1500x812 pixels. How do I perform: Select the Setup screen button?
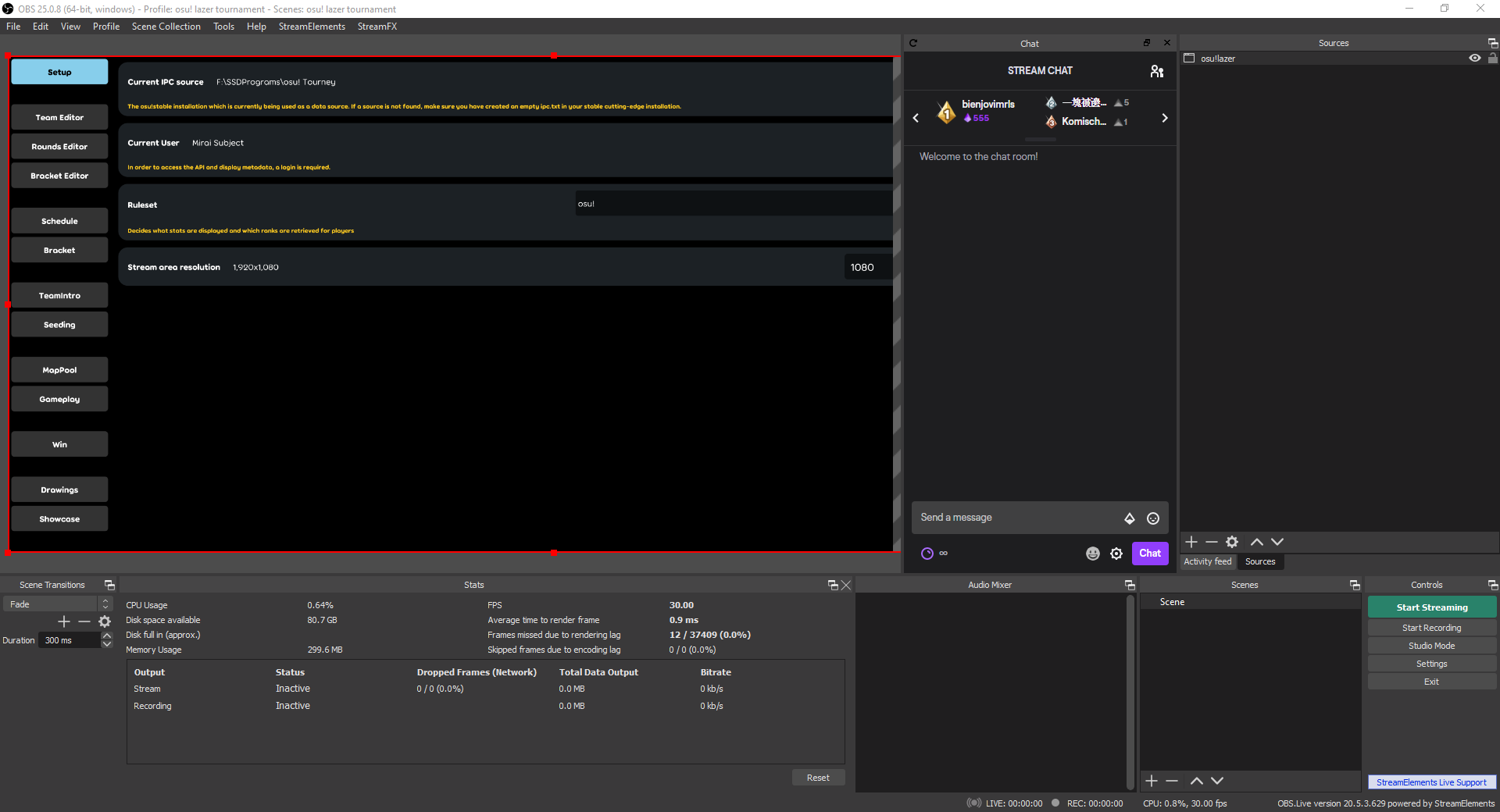(x=59, y=72)
